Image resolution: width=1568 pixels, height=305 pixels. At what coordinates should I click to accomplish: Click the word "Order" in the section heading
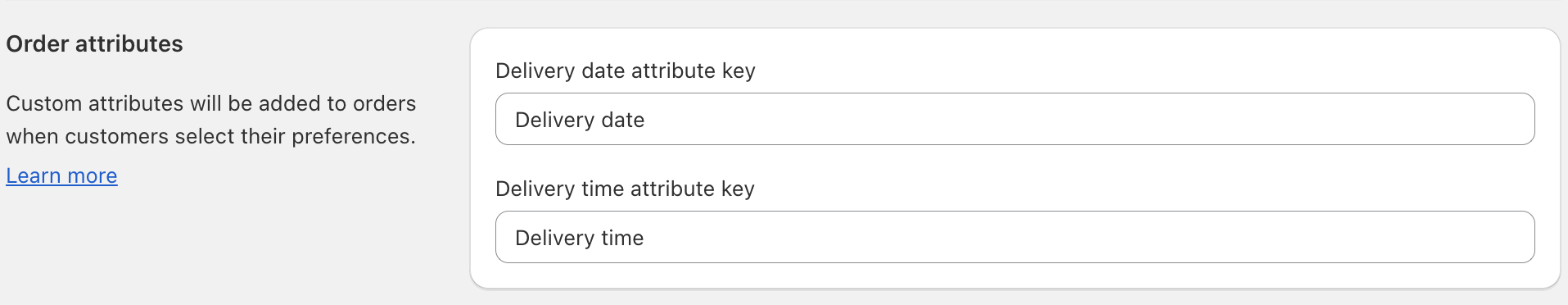pos(37,43)
